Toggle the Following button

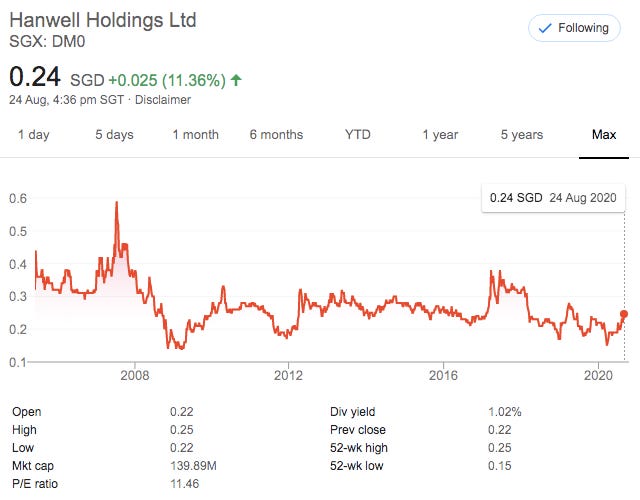point(574,28)
